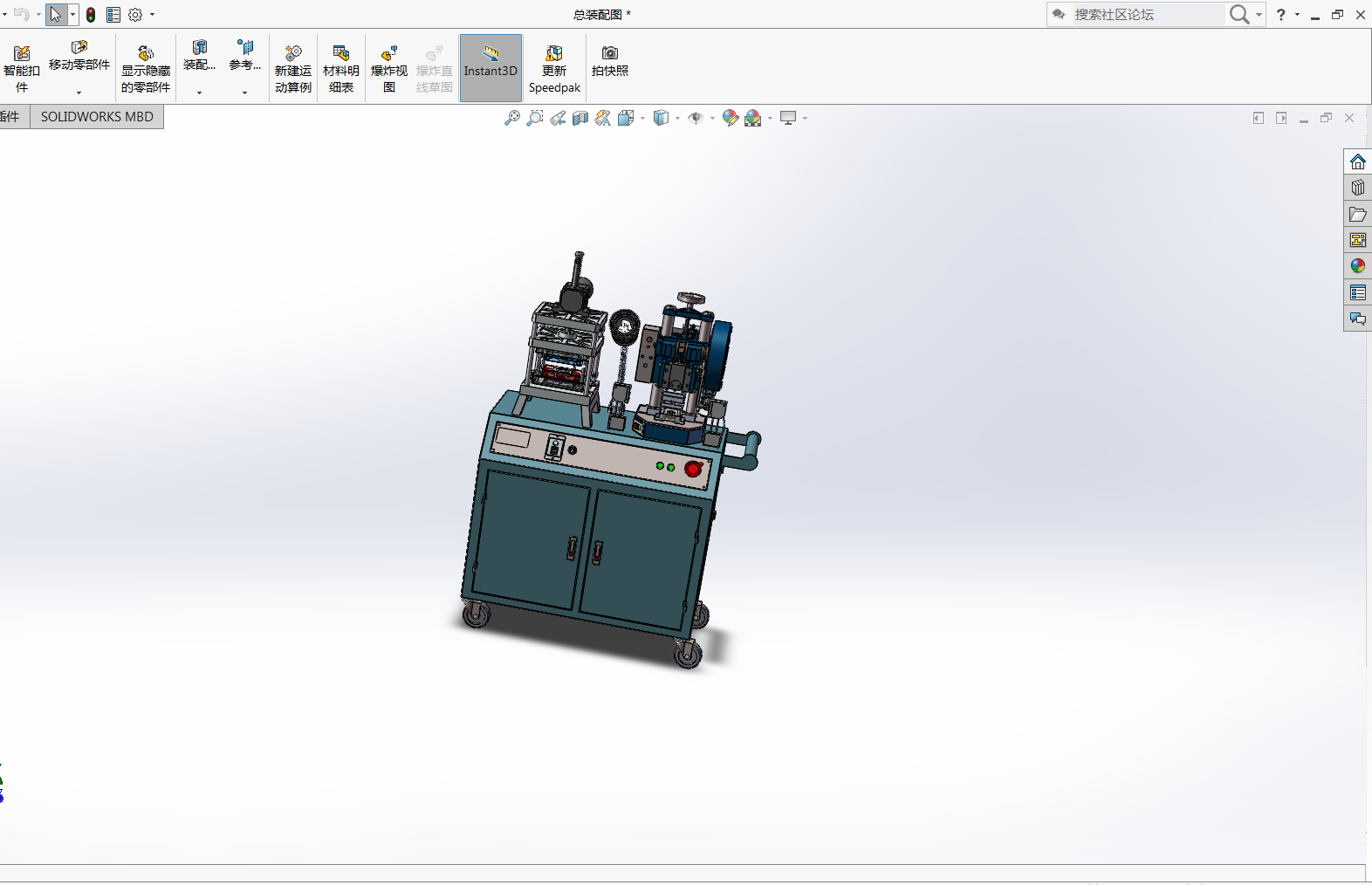The height and width of the screenshot is (885, 1372).
Task: Select the Section View icon
Action: [x=580, y=118]
